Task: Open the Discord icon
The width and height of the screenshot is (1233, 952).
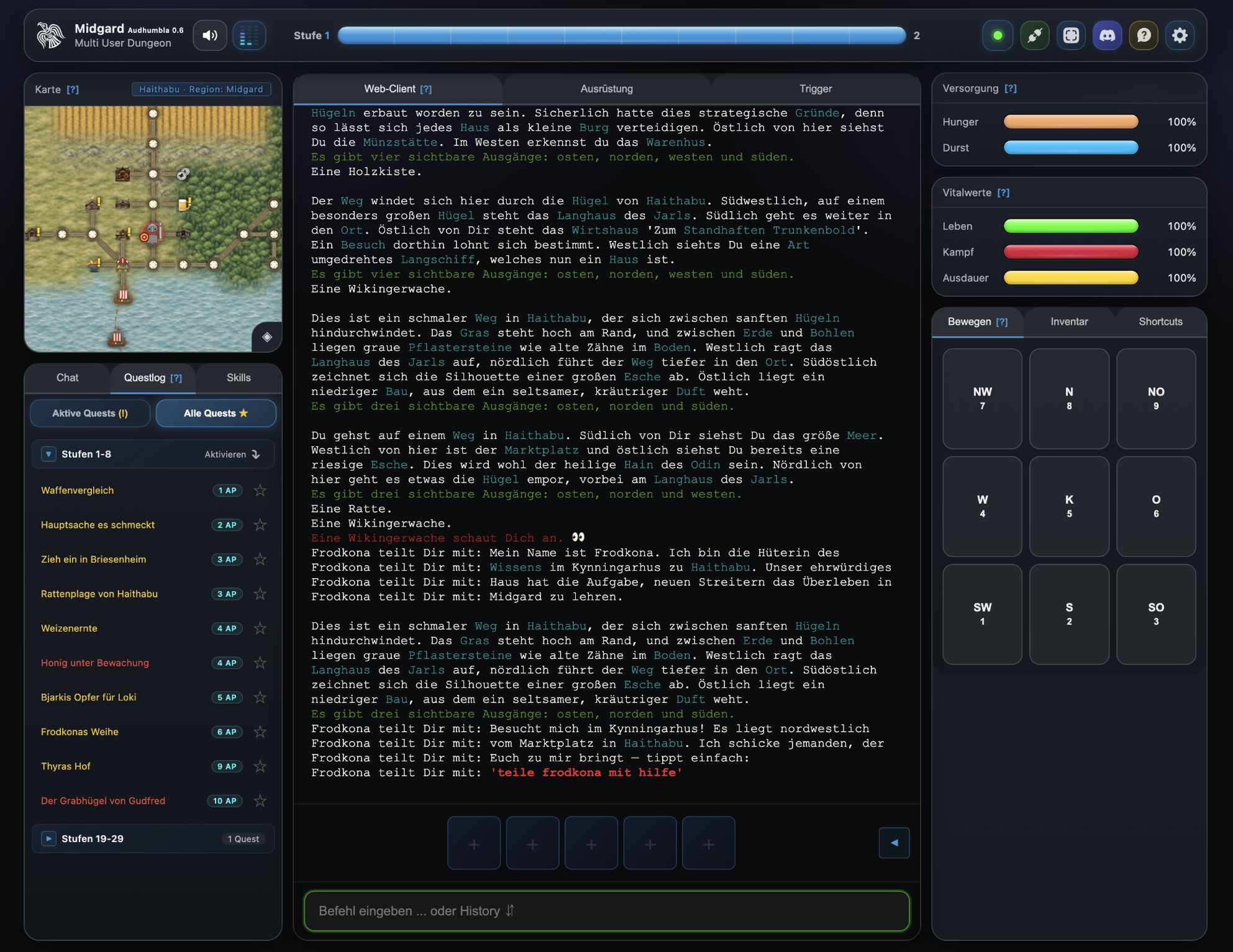Action: click(1108, 35)
